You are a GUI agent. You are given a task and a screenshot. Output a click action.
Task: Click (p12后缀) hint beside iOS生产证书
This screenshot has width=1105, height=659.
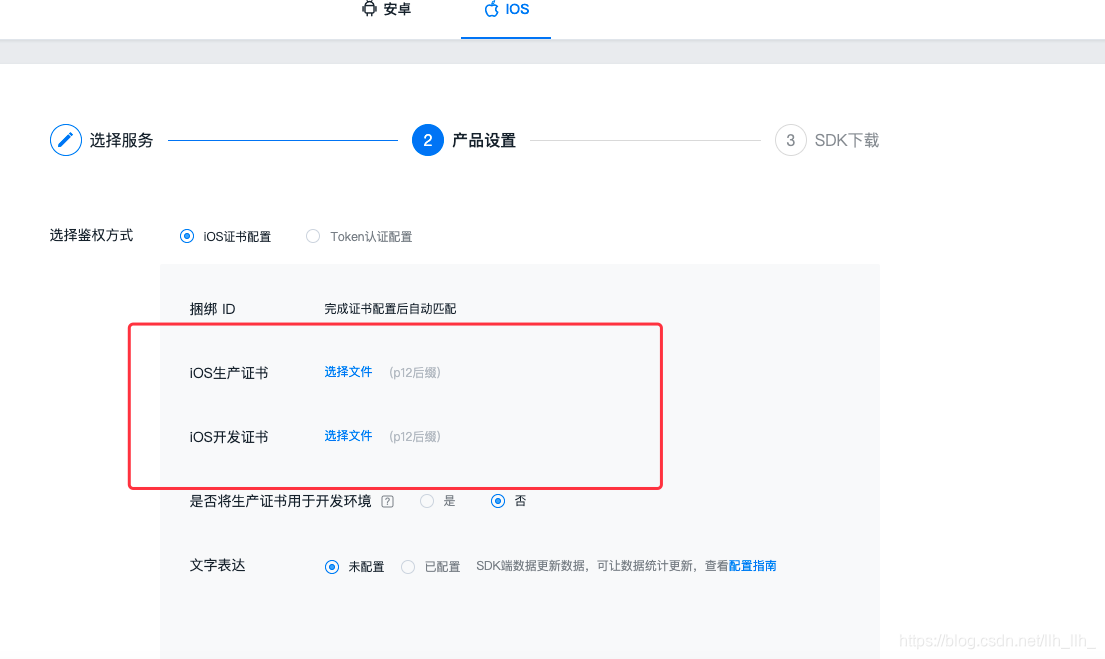click(x=415, y=373)
